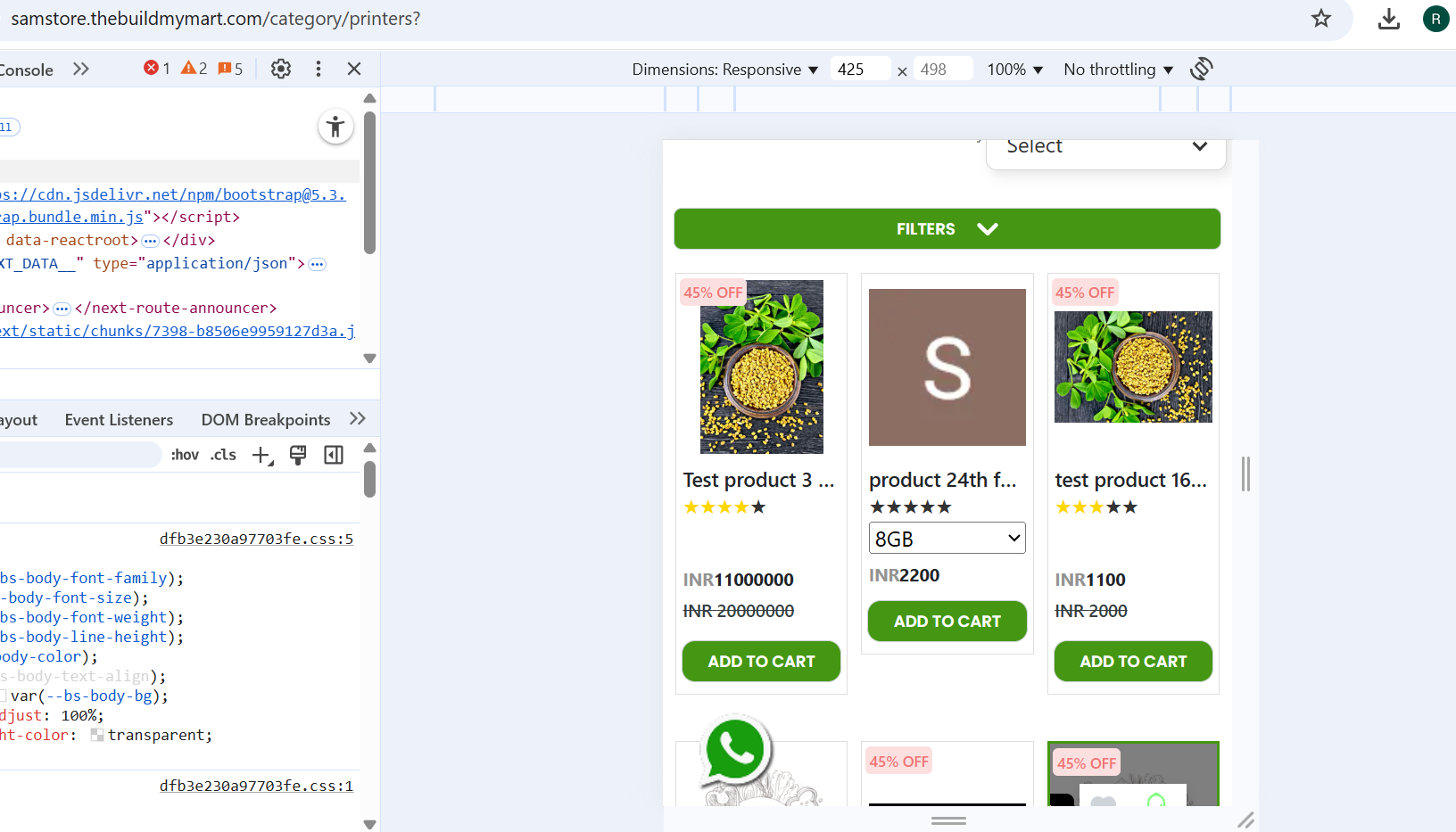
Task: Open static chunks 7398 script link
Action: (178, 331)
